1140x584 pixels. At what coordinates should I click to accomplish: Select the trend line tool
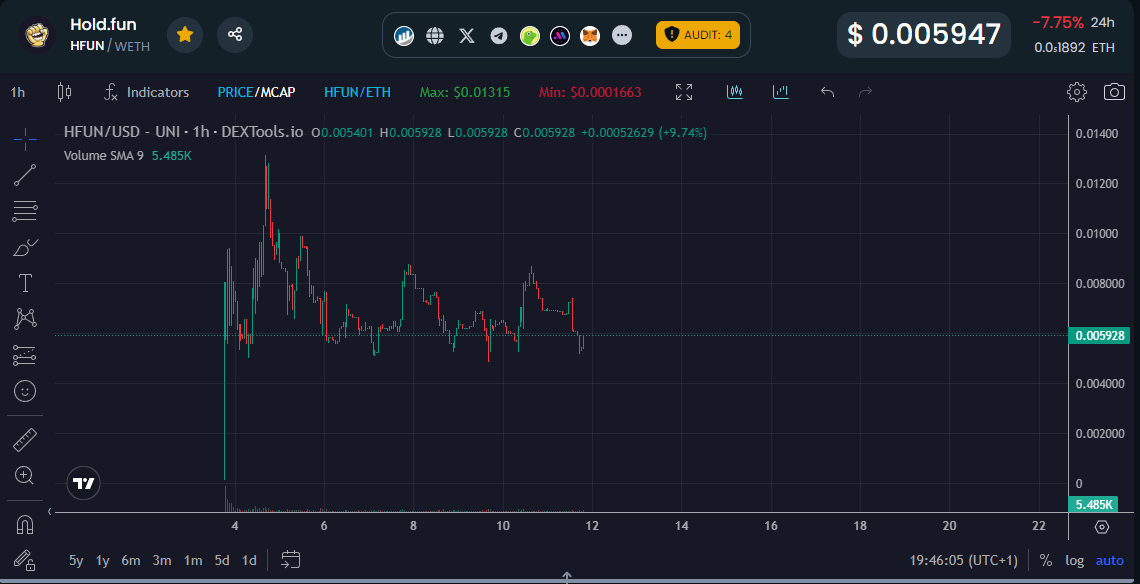click(x=25, y=175)
